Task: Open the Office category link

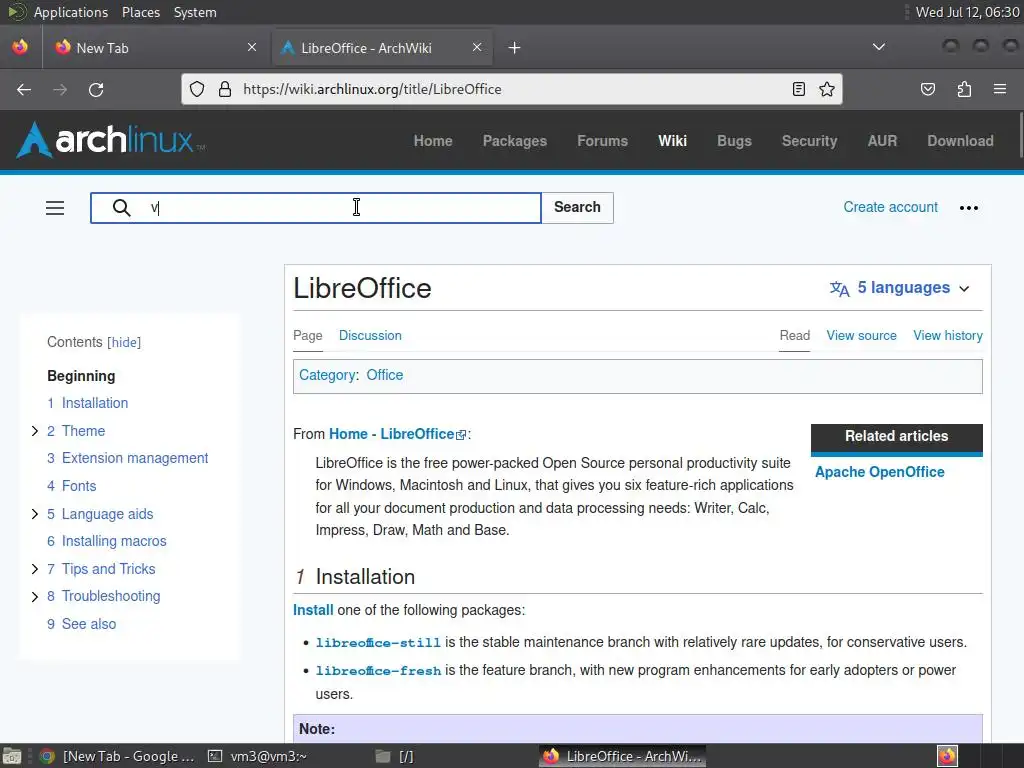Action: (384, 376)
